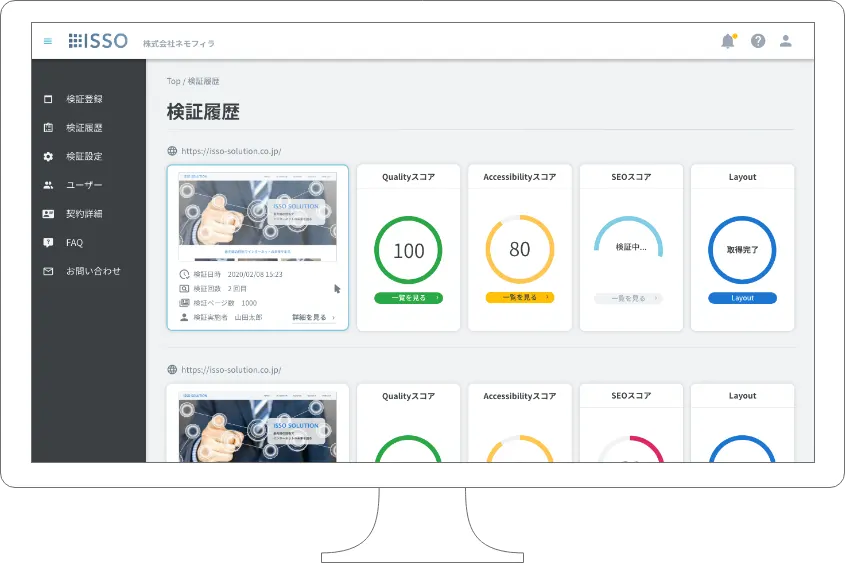
Task: Click first site screenshot thumbnail
Action: pos(258,217)
